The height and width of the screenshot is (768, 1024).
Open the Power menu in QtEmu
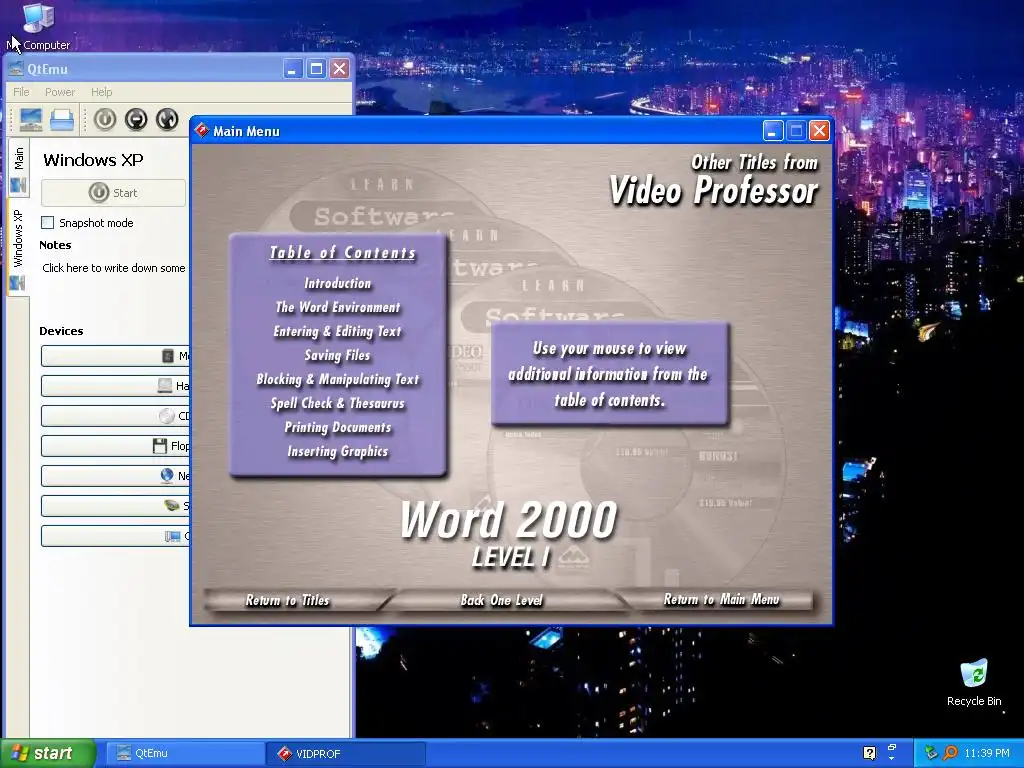[x=60, y=92]
